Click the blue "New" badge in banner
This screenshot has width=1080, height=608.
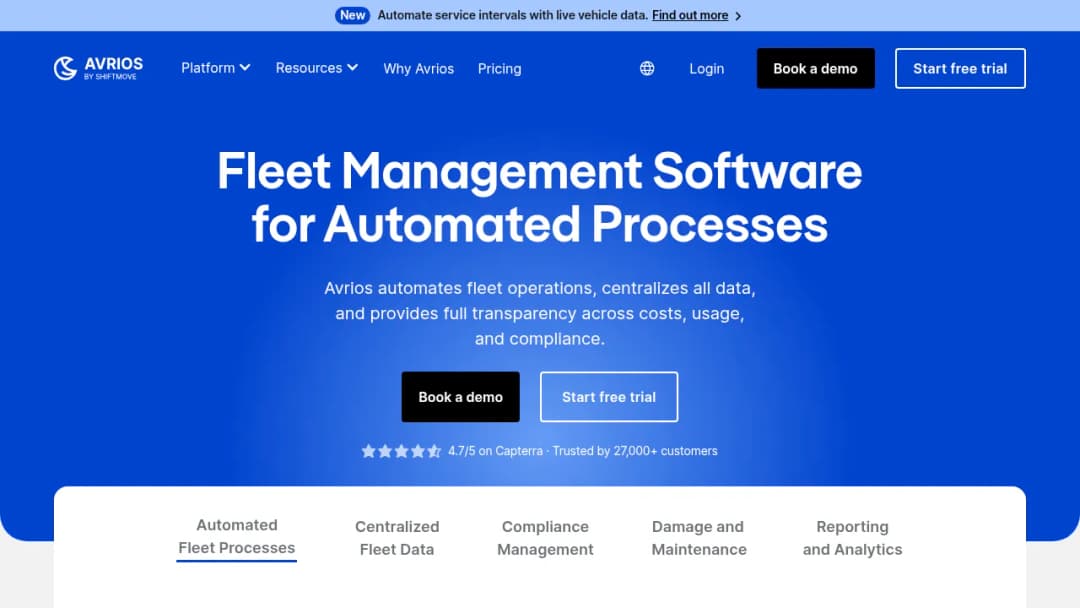(352, 15)
